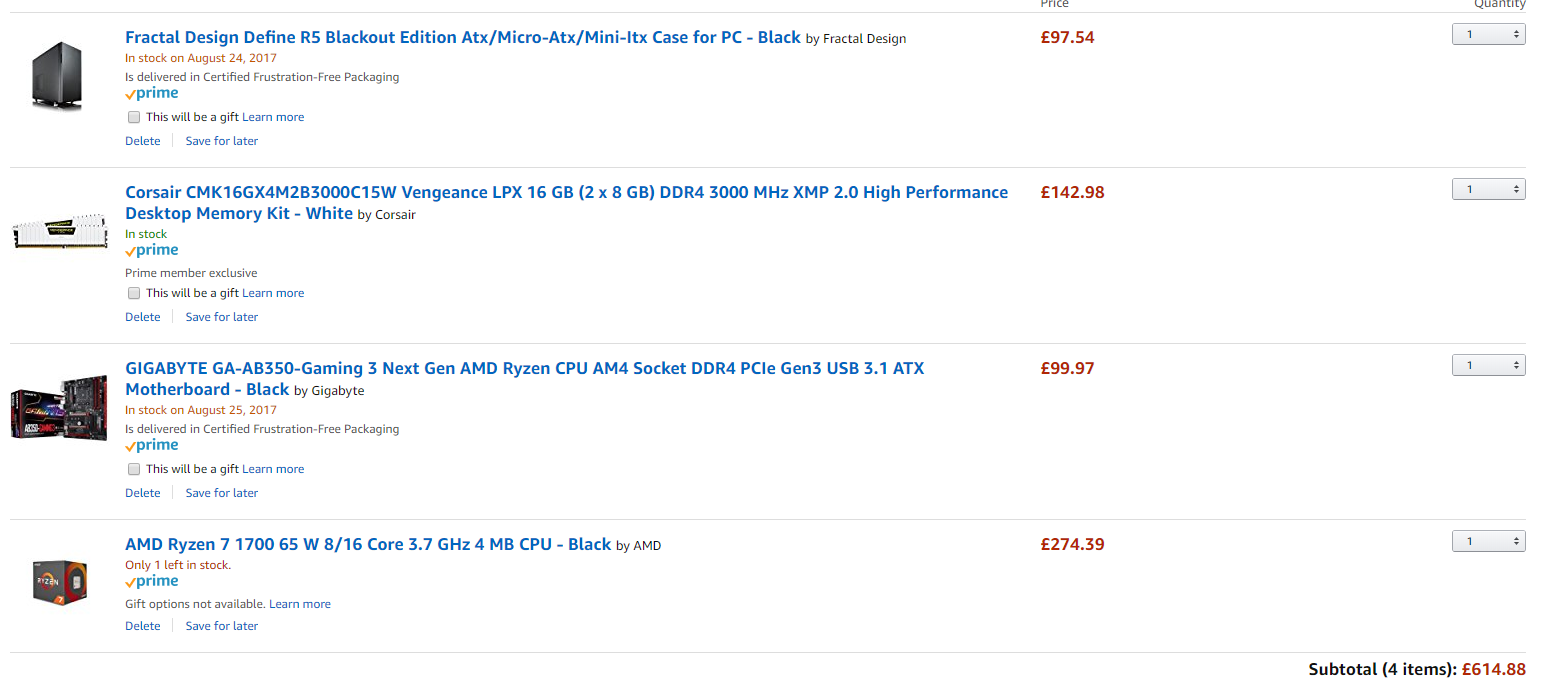The image size is (1546, 683).
Task: Click the Corsair memory kit product image
Action: click(x=60, y=232)
